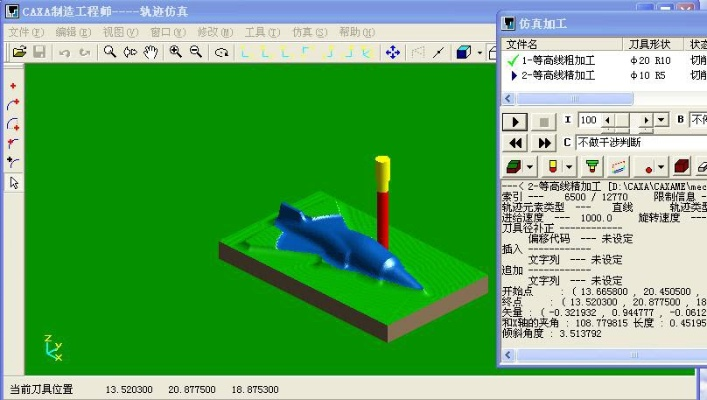The image size is (707, 400).
Task: Select the plain magnifier zoom window tool
Action: point(110,52)
